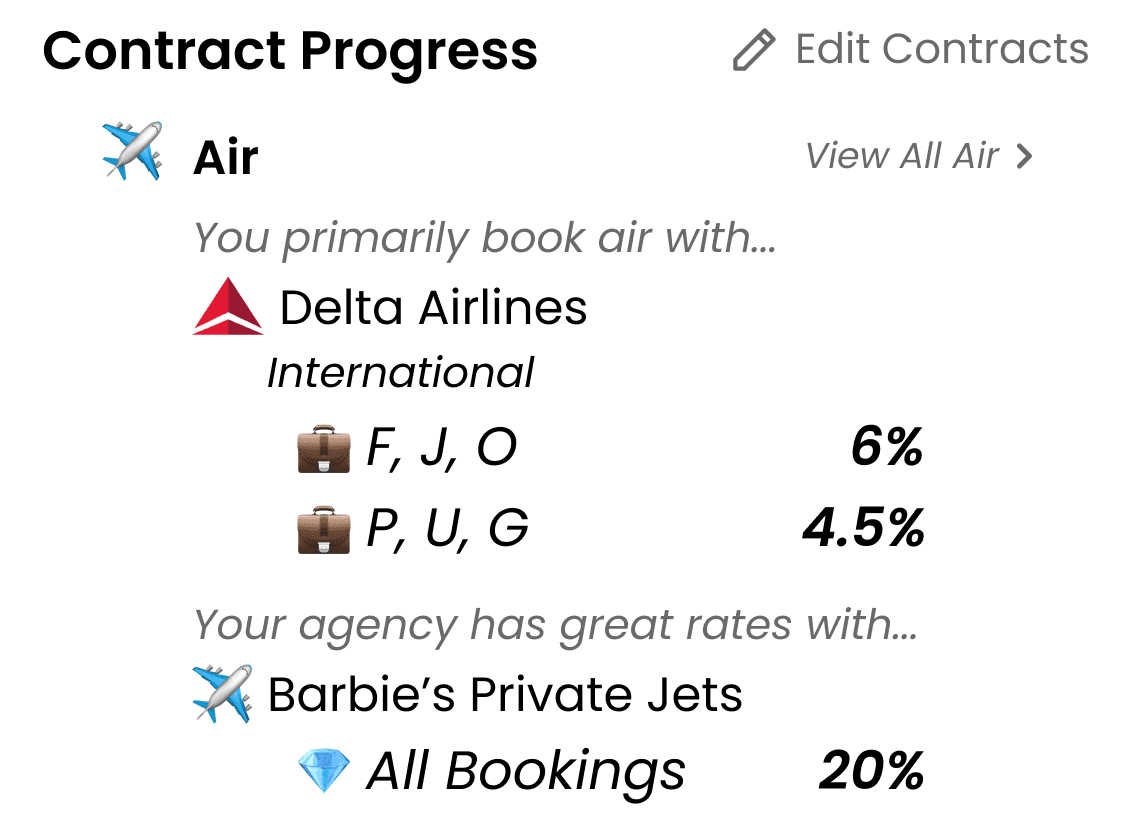Select the Delta Airlines name
Screen dimensions: 1134x822
pos(433,307)
